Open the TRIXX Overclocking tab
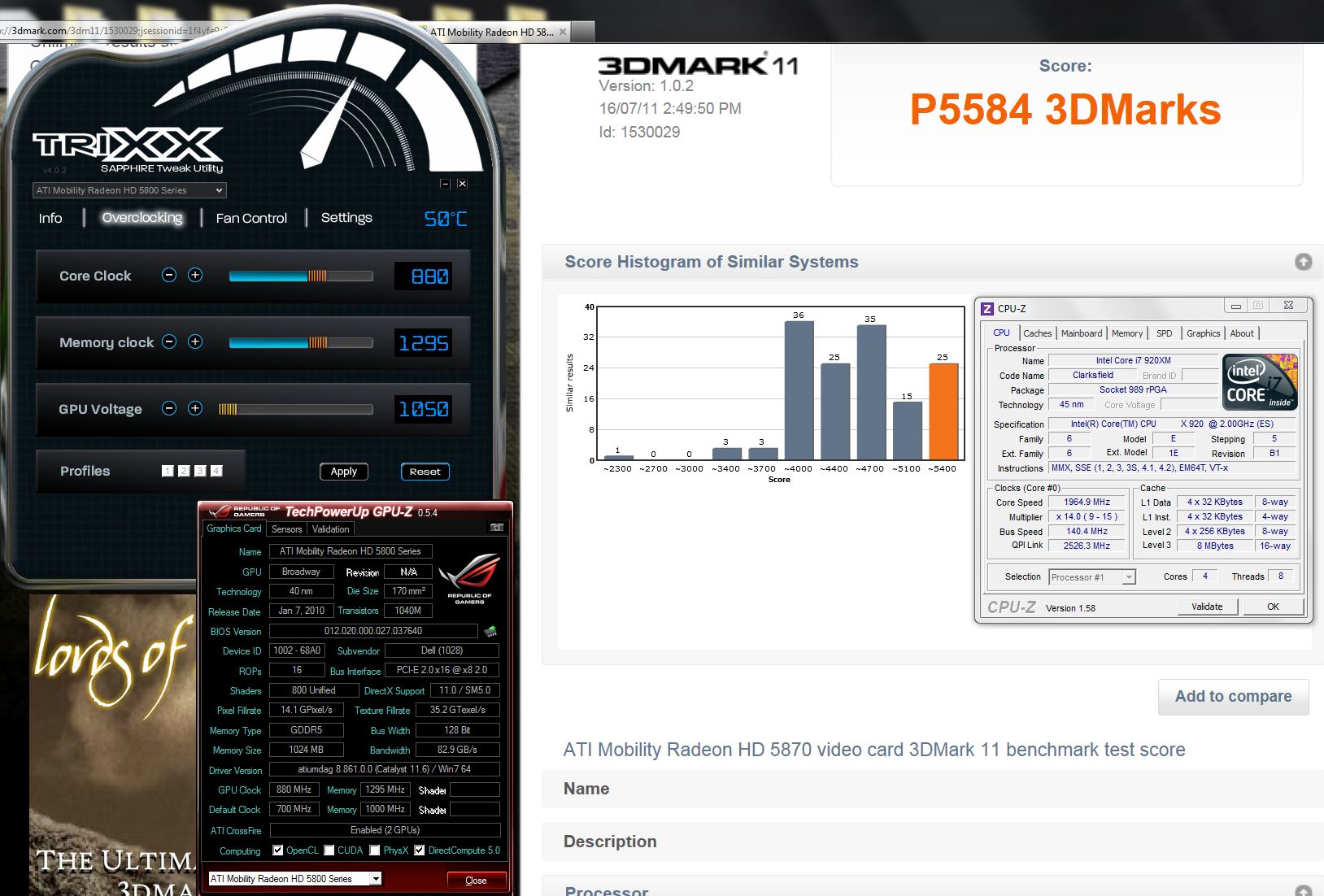The height and width of the screenshot is (896, 1324). 142,218
